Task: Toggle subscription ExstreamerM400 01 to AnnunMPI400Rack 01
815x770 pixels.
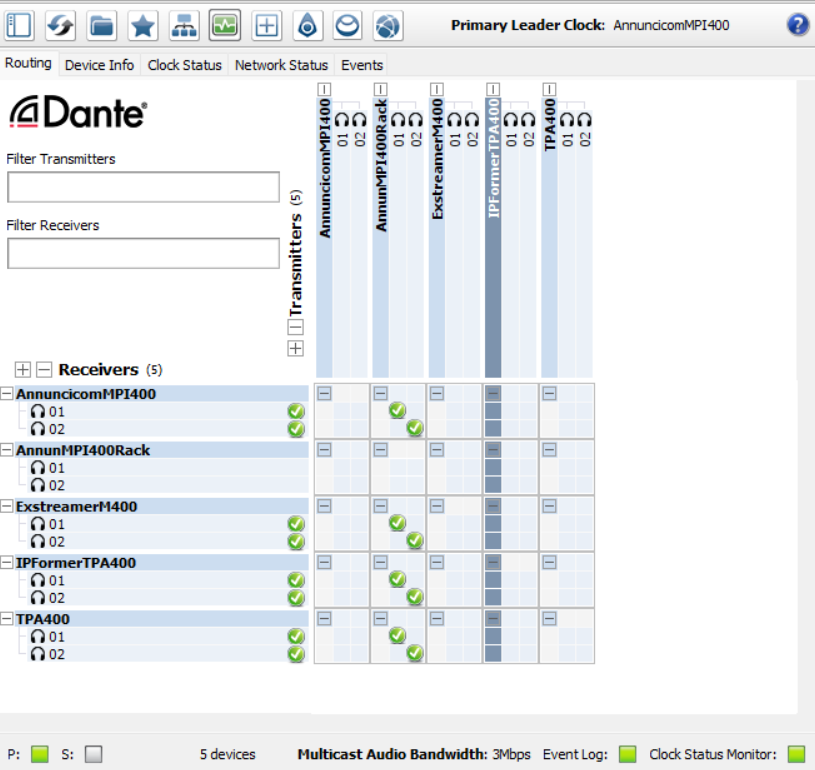Action: (397, 523)
